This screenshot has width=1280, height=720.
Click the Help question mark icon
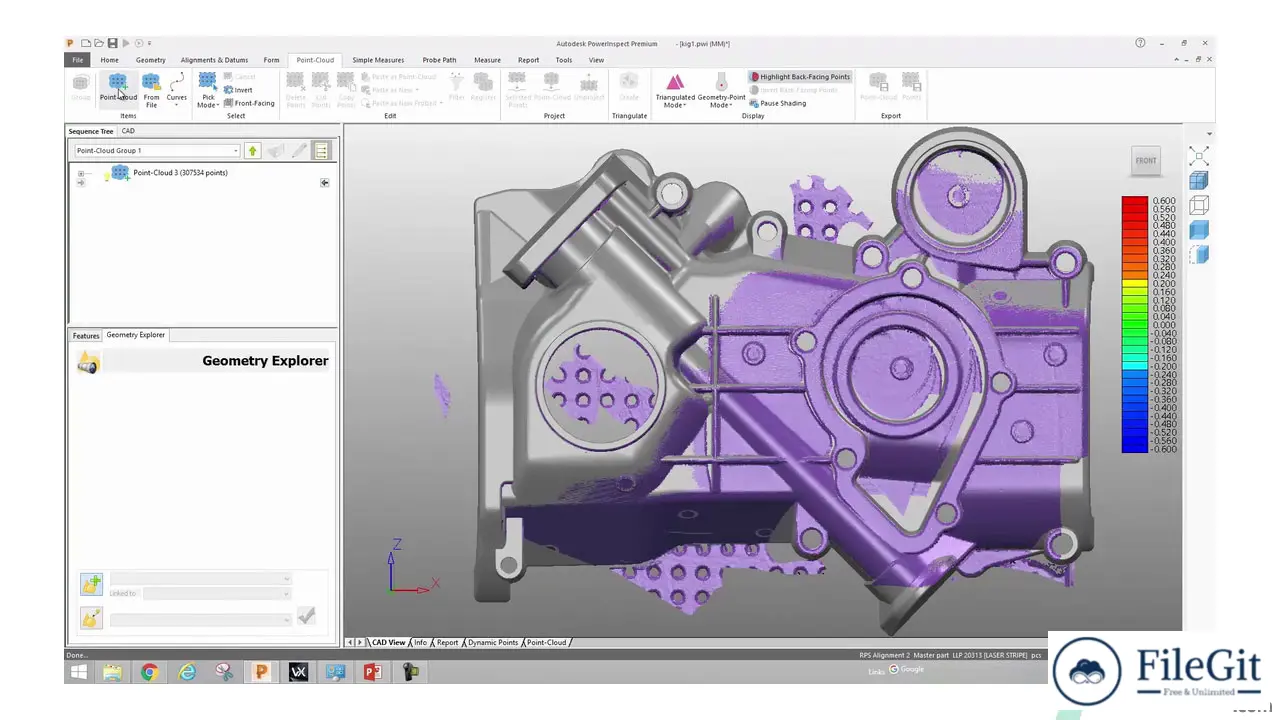coord(1140,43)
